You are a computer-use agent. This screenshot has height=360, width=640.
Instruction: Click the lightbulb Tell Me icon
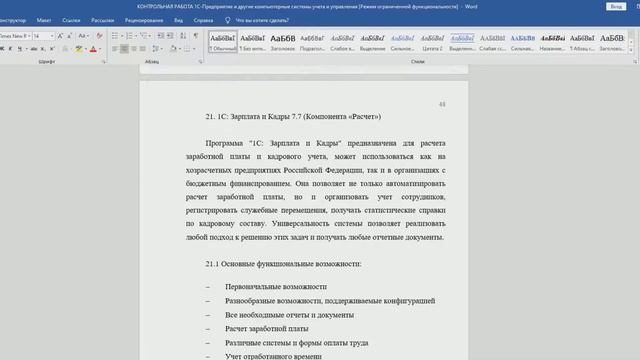[x=227, y=20]
